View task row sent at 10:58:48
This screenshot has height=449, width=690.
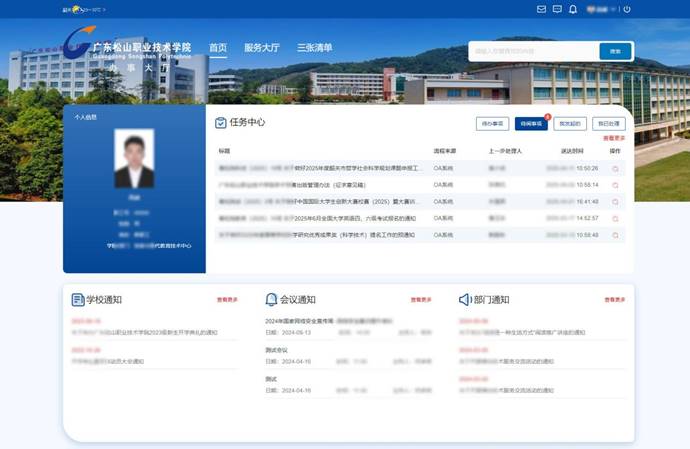coord(615,236)
